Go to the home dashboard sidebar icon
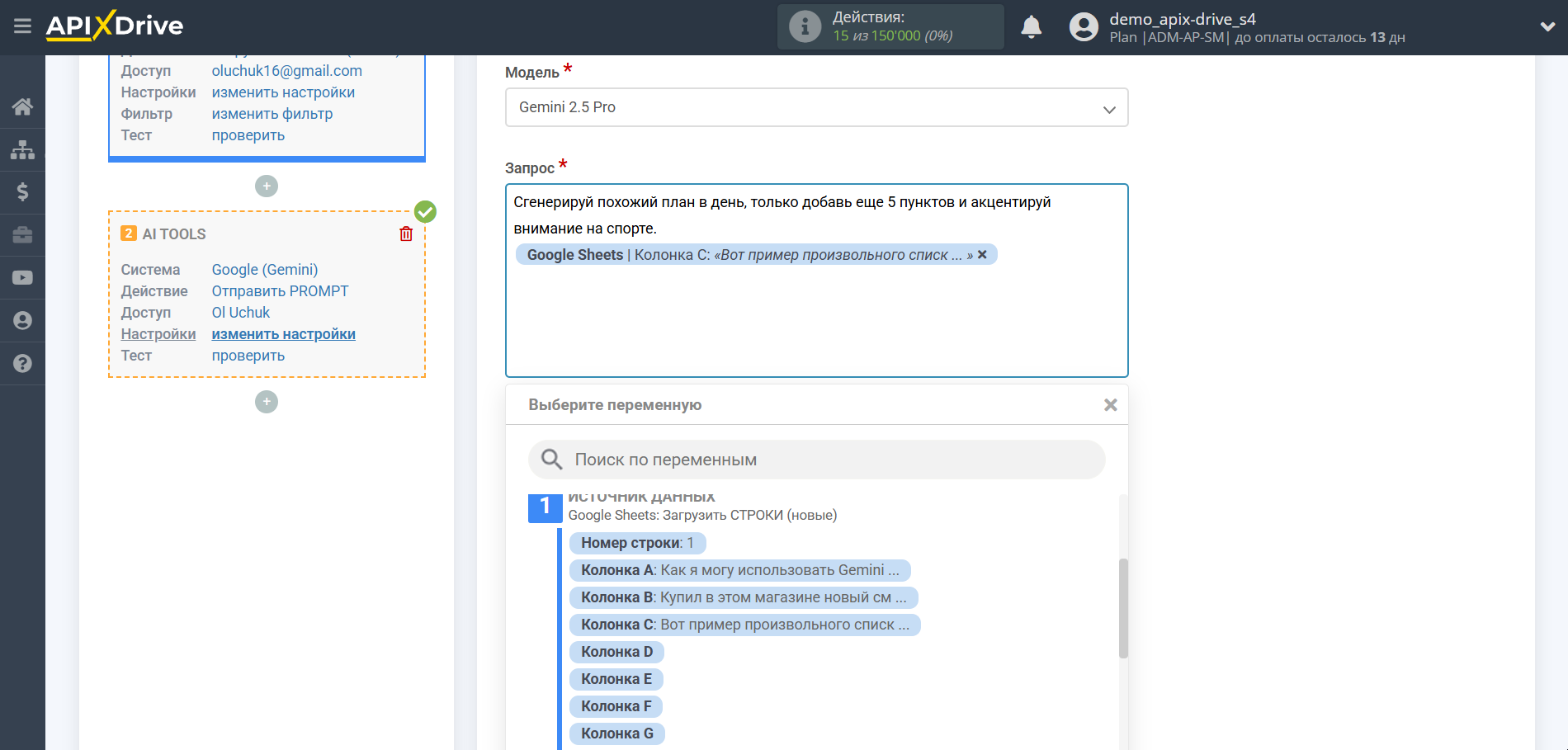1568x750 pixels. click(22, 106)
